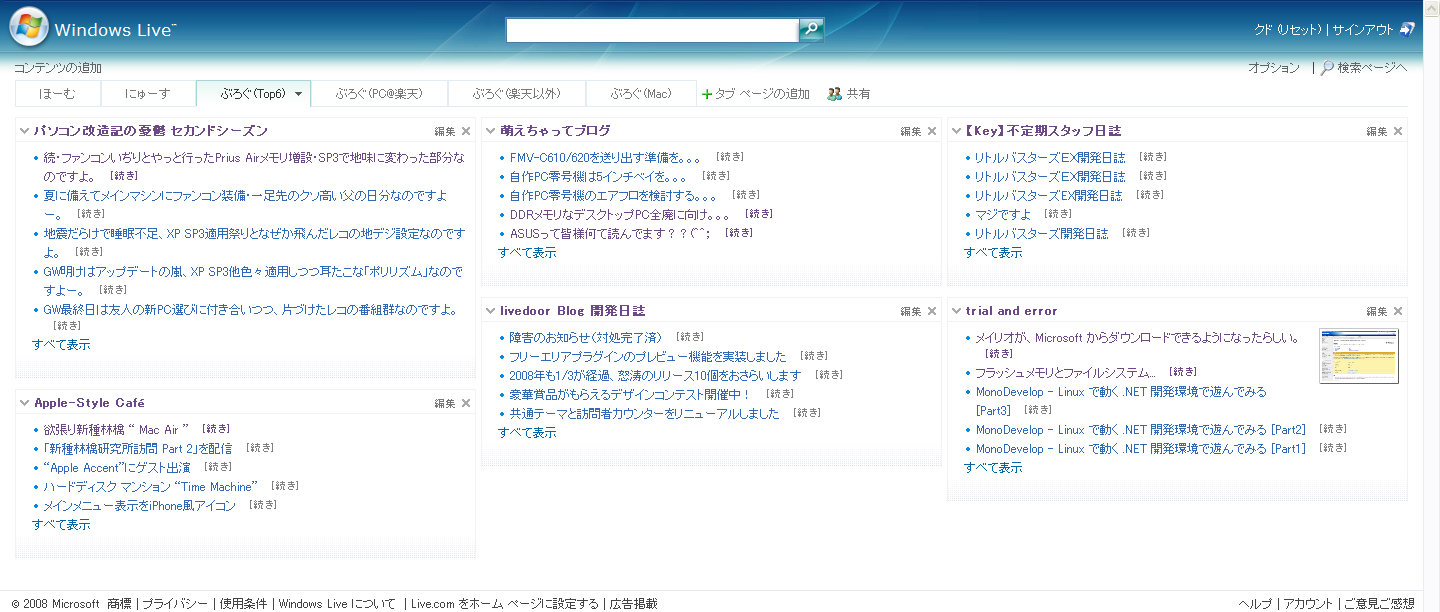Screen dimensions: 1440x612
Task: Close the 【Key】不定期スタッフ日誌 module
Action: (x=1398, y=131)
